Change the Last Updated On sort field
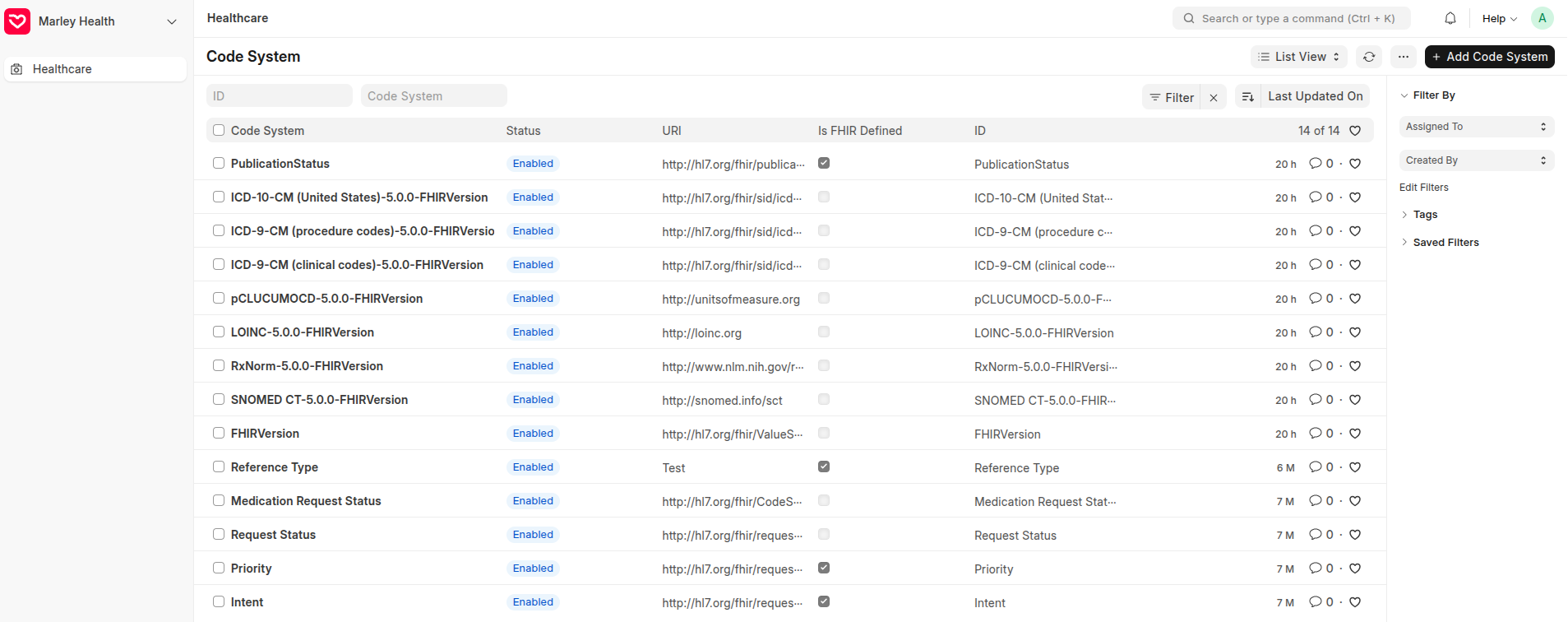1568x622 pixels. (1315, 96)
